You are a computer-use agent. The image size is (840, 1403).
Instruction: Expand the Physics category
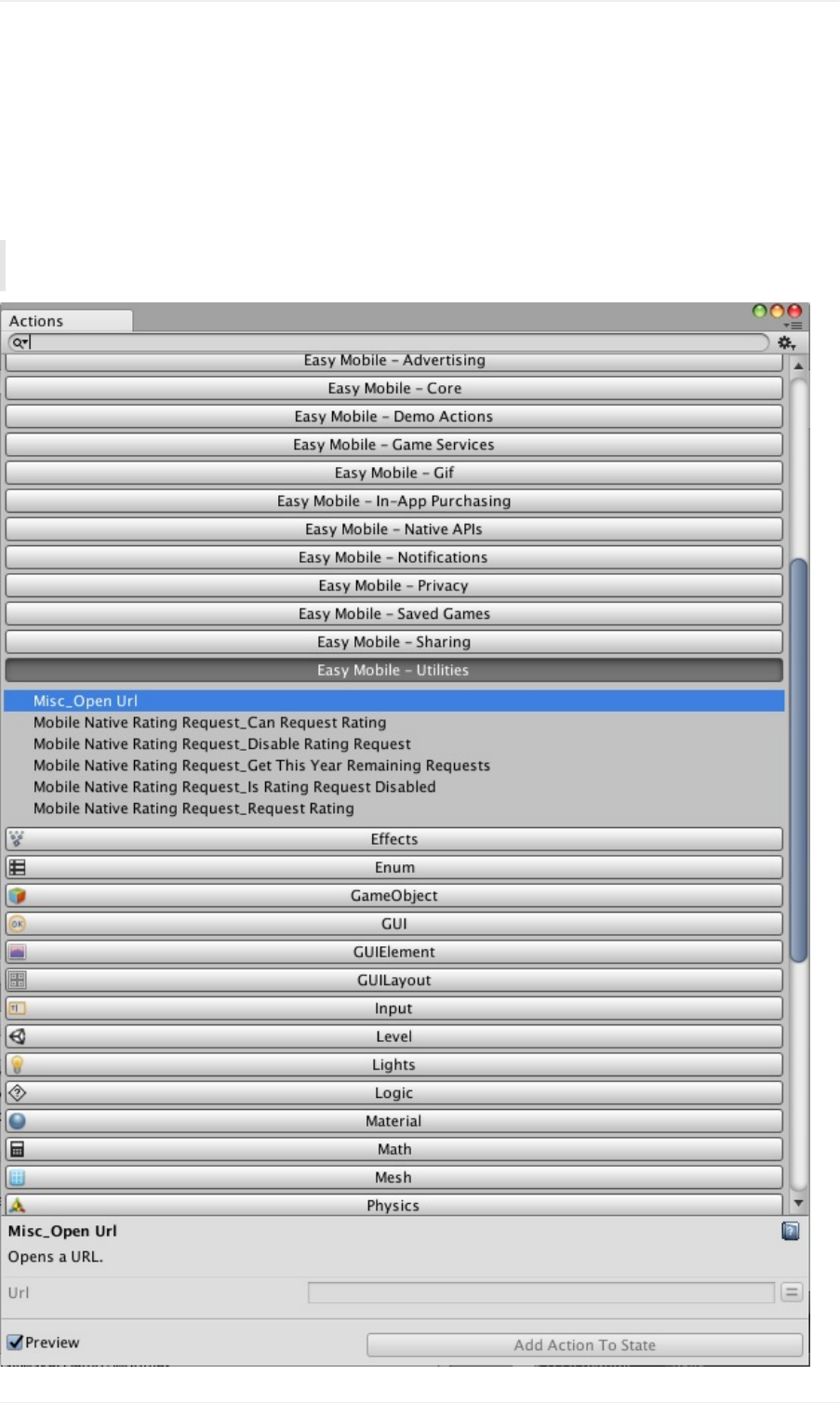(394, 1205)
